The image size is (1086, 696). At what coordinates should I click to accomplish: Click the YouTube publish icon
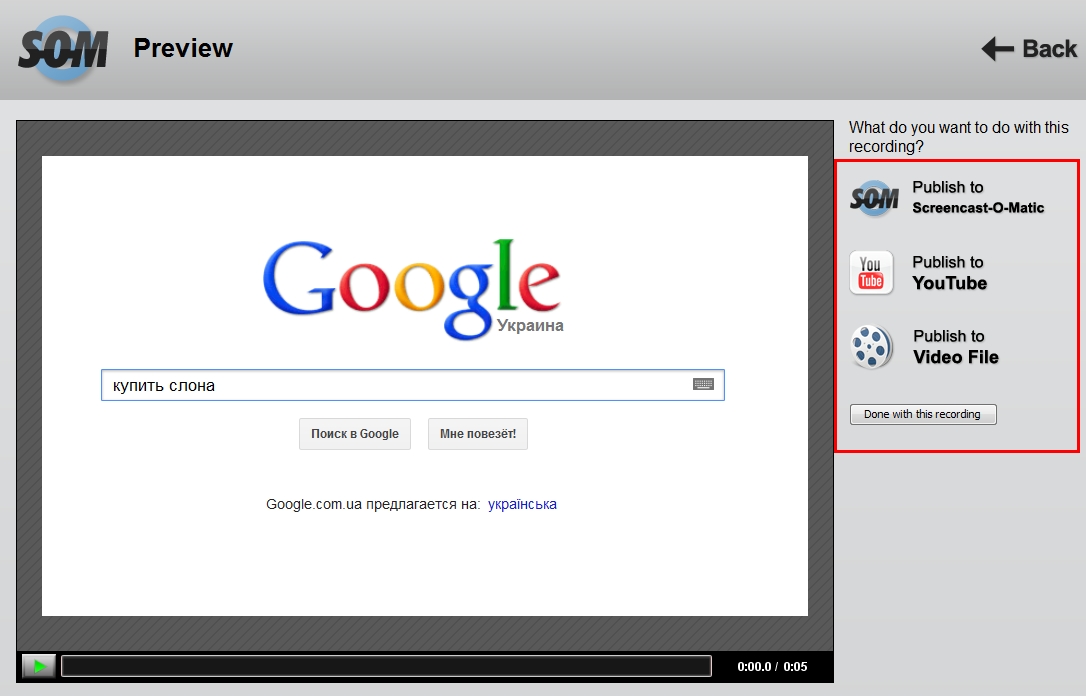(x=871, y=273)
